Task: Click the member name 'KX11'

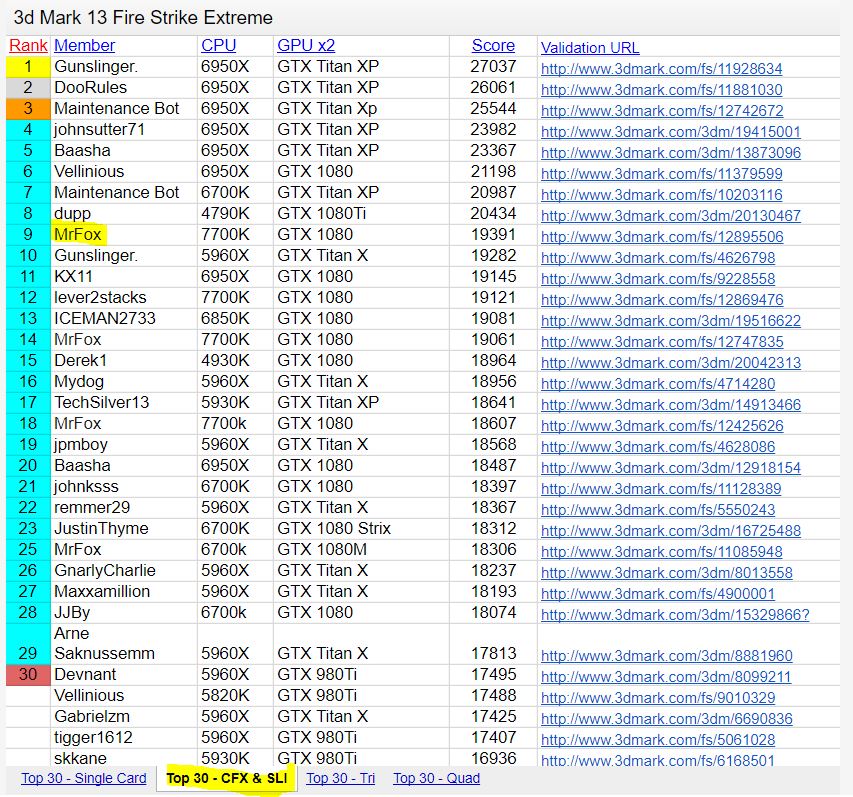Action: coord(73,276)
